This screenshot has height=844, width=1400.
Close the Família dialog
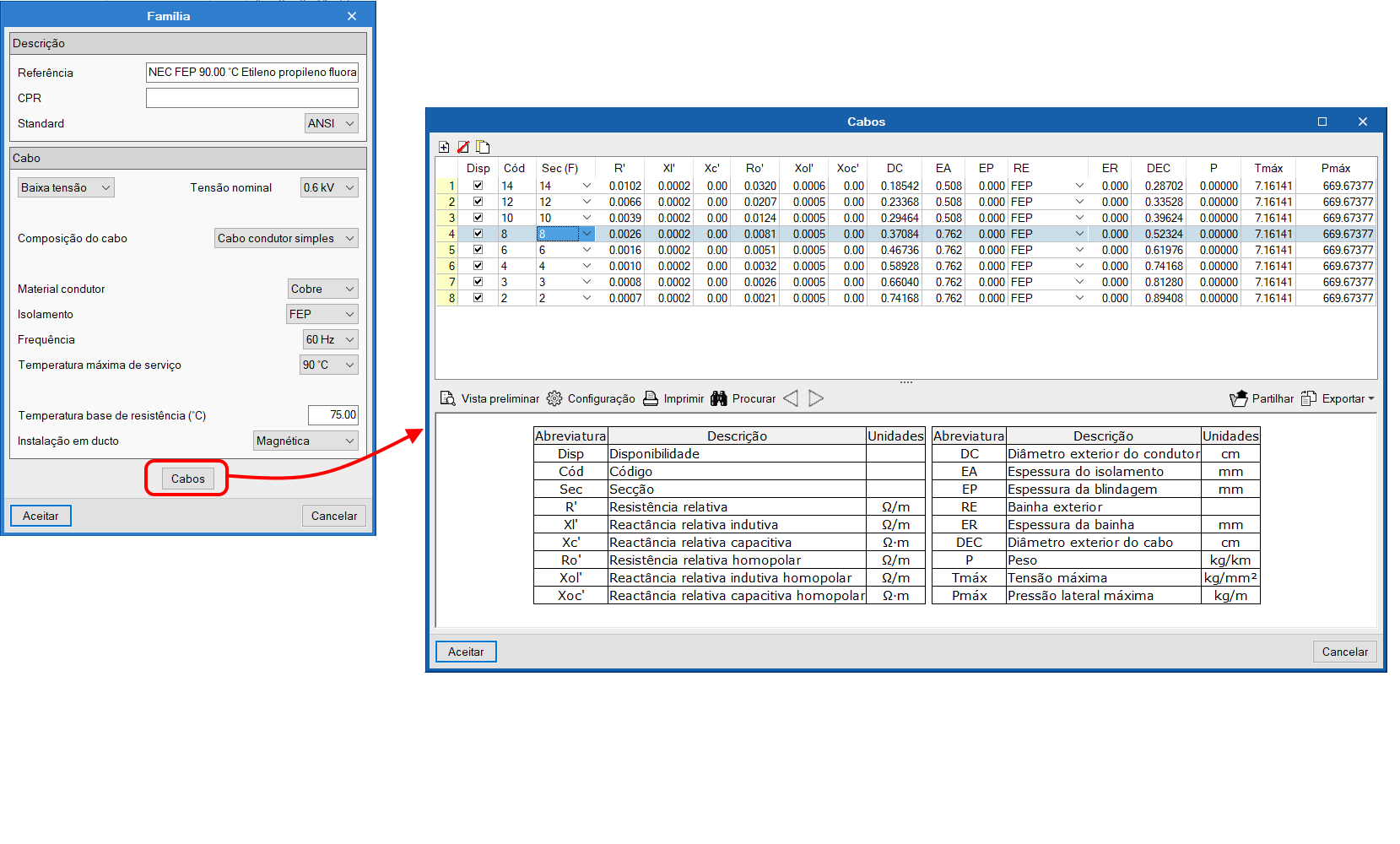point(352,16)
